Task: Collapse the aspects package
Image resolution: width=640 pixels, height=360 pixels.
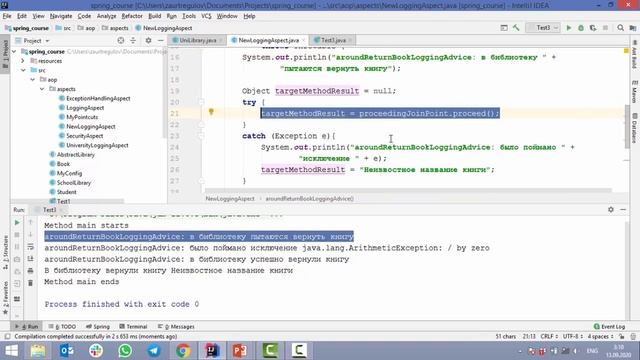Action: (x=42, y=89)
